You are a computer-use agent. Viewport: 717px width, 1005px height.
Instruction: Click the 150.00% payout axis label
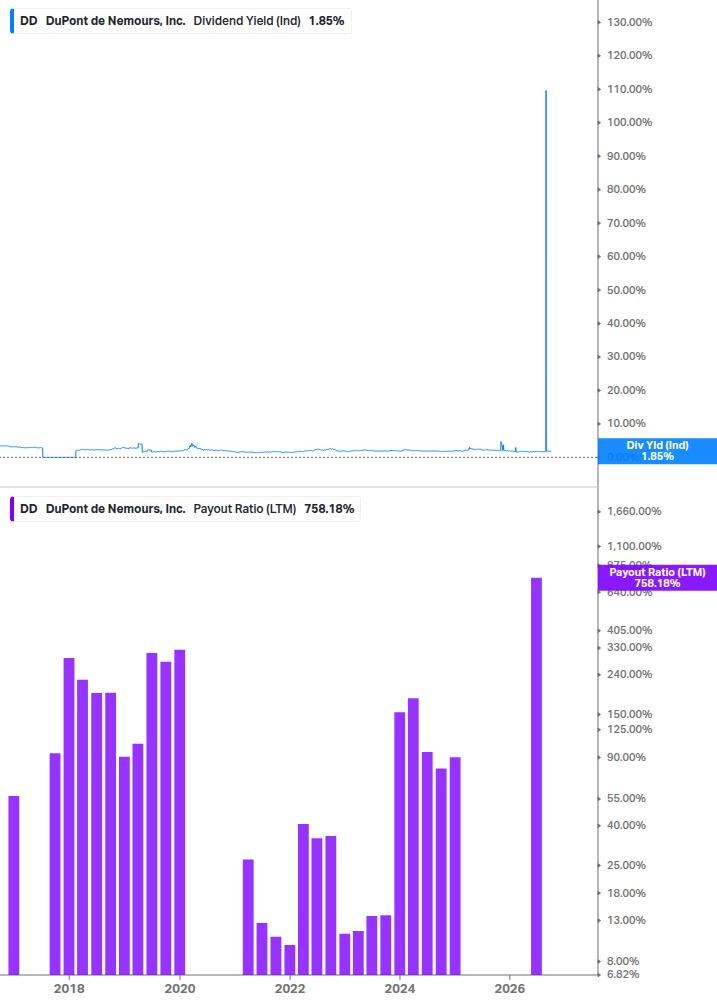pos(629,715)
